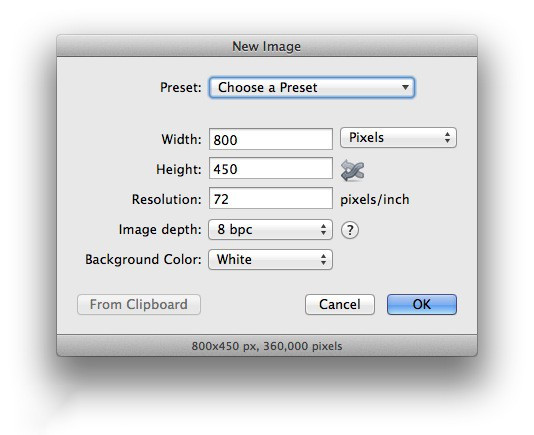Expand the Preset dropdown arrow
The width and height of the screenshot is (534, 435).
405,88
